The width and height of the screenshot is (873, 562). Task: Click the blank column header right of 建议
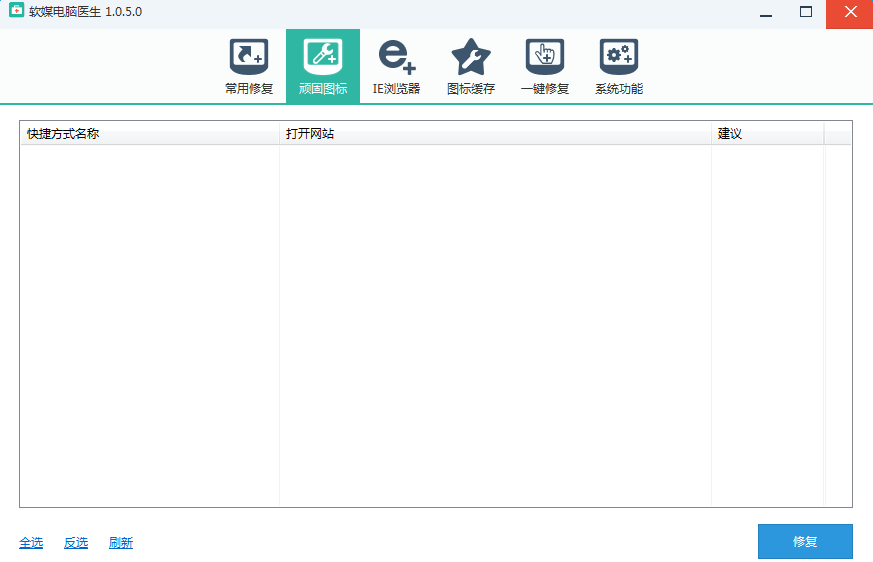point(837,133)
